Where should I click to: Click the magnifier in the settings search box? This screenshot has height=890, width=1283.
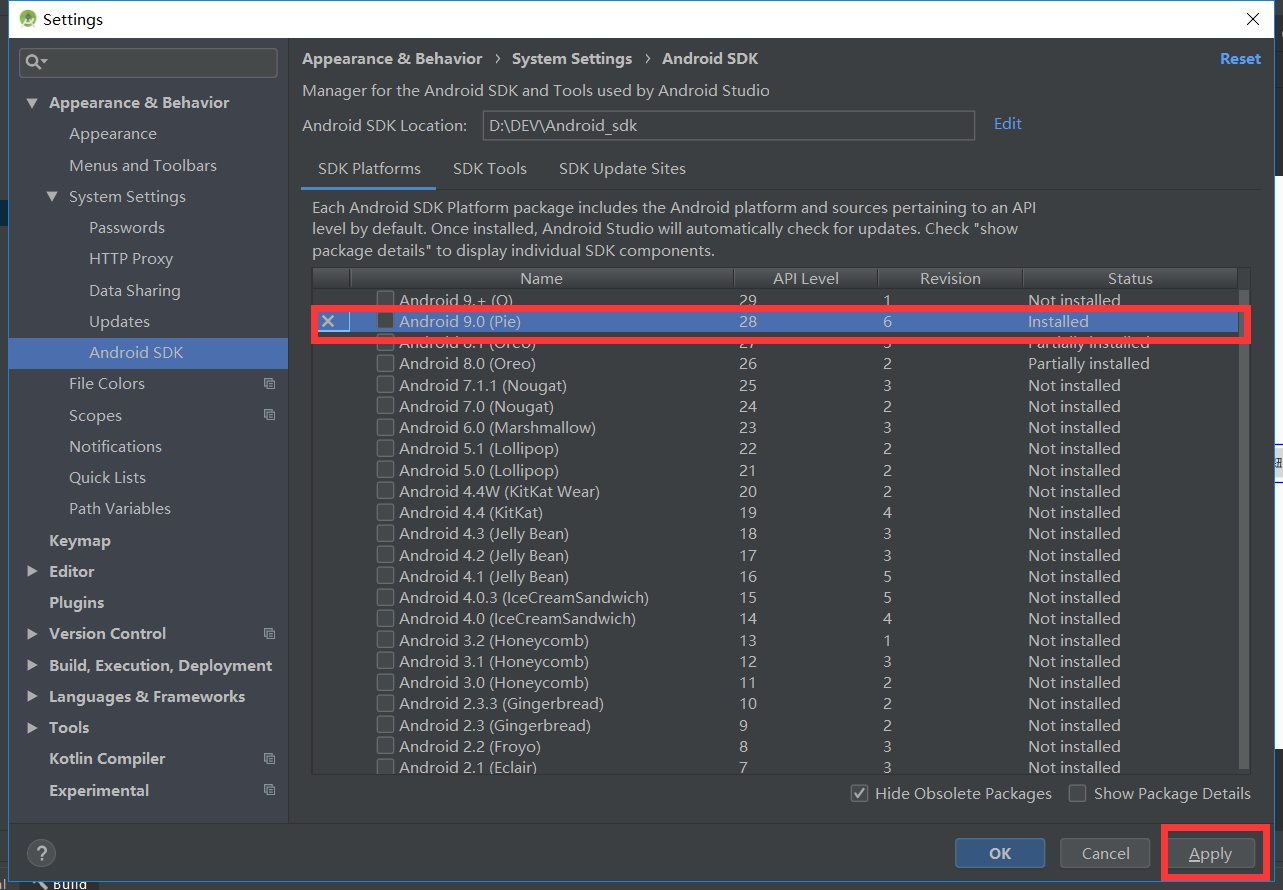(x=35, y=62)
